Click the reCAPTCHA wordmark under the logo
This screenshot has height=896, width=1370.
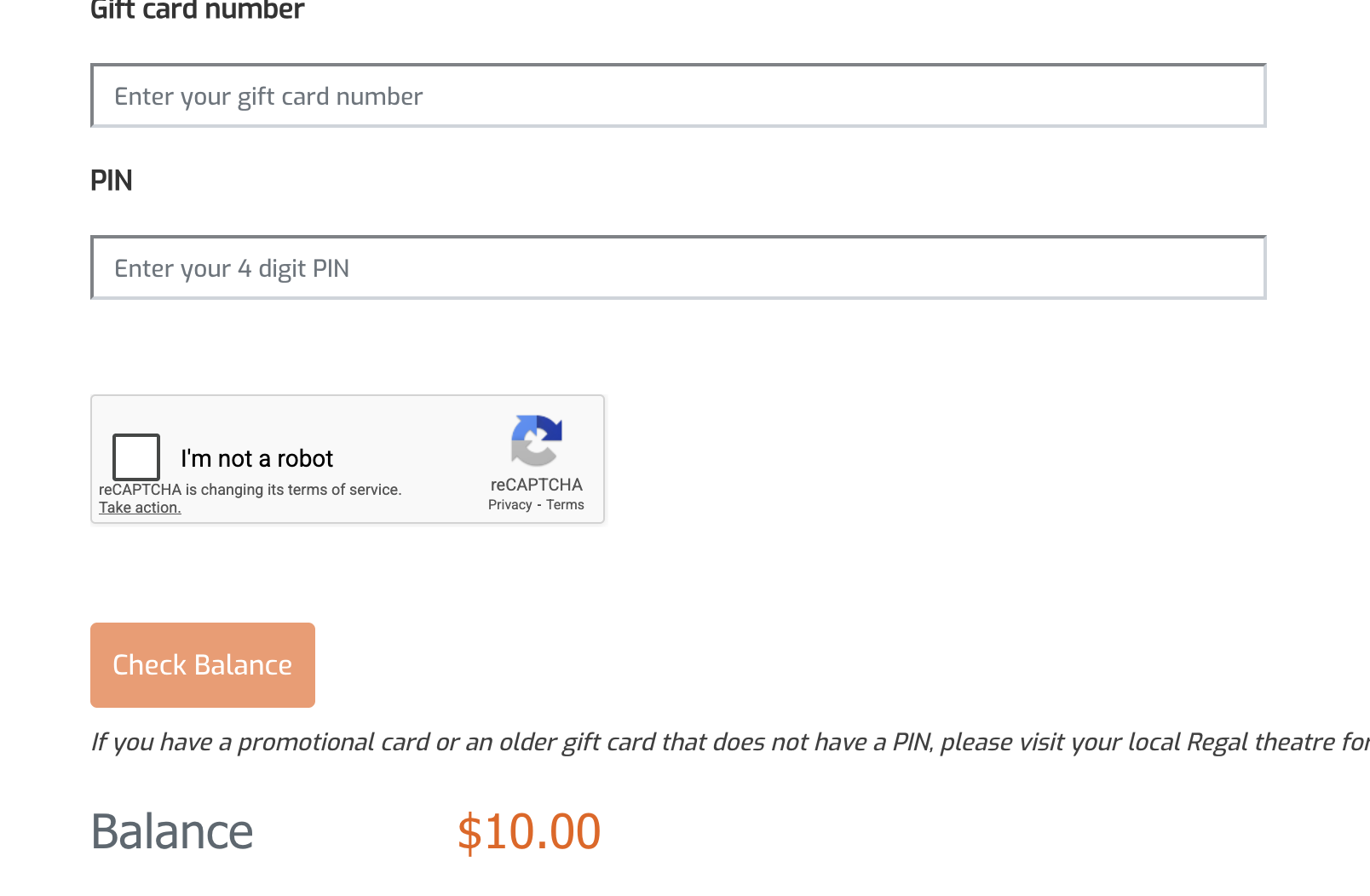click(536, 485)
